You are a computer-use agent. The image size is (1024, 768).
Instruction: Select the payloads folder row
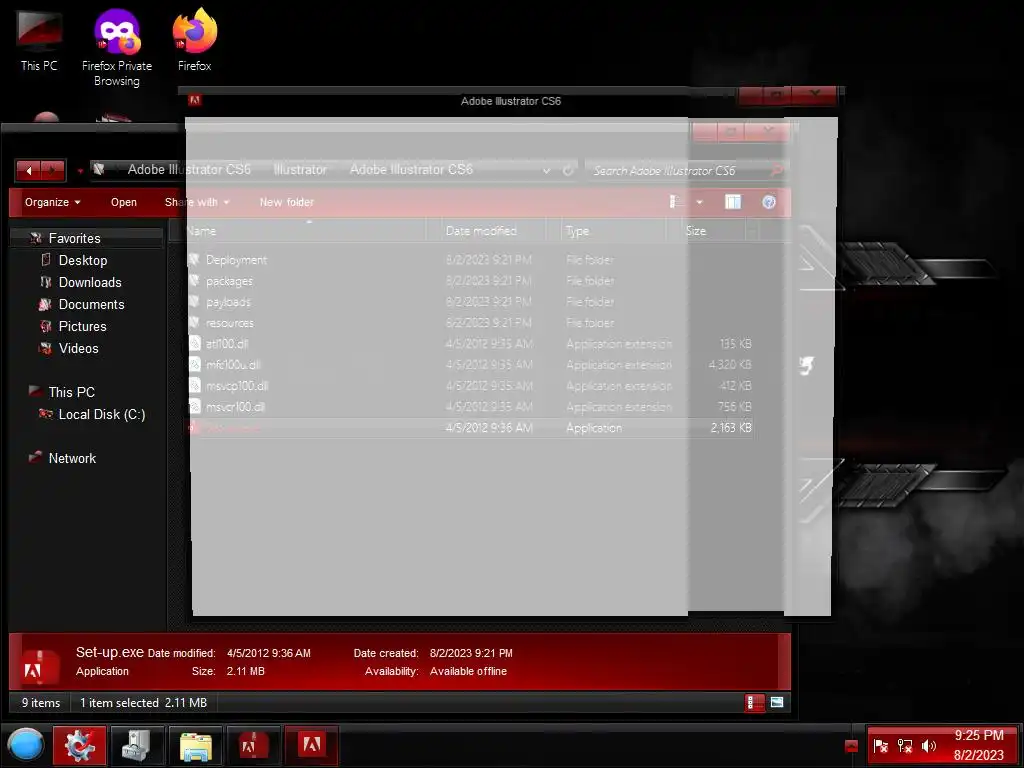tap(469, 302)
